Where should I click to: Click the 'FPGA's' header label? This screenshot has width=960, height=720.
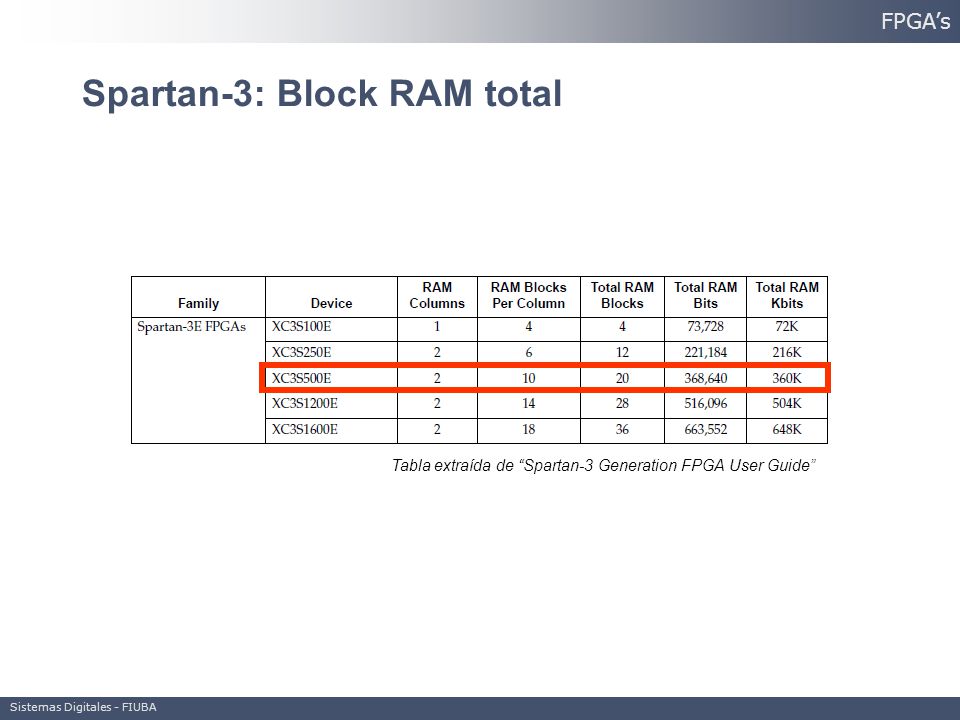[x=915, y=21]
